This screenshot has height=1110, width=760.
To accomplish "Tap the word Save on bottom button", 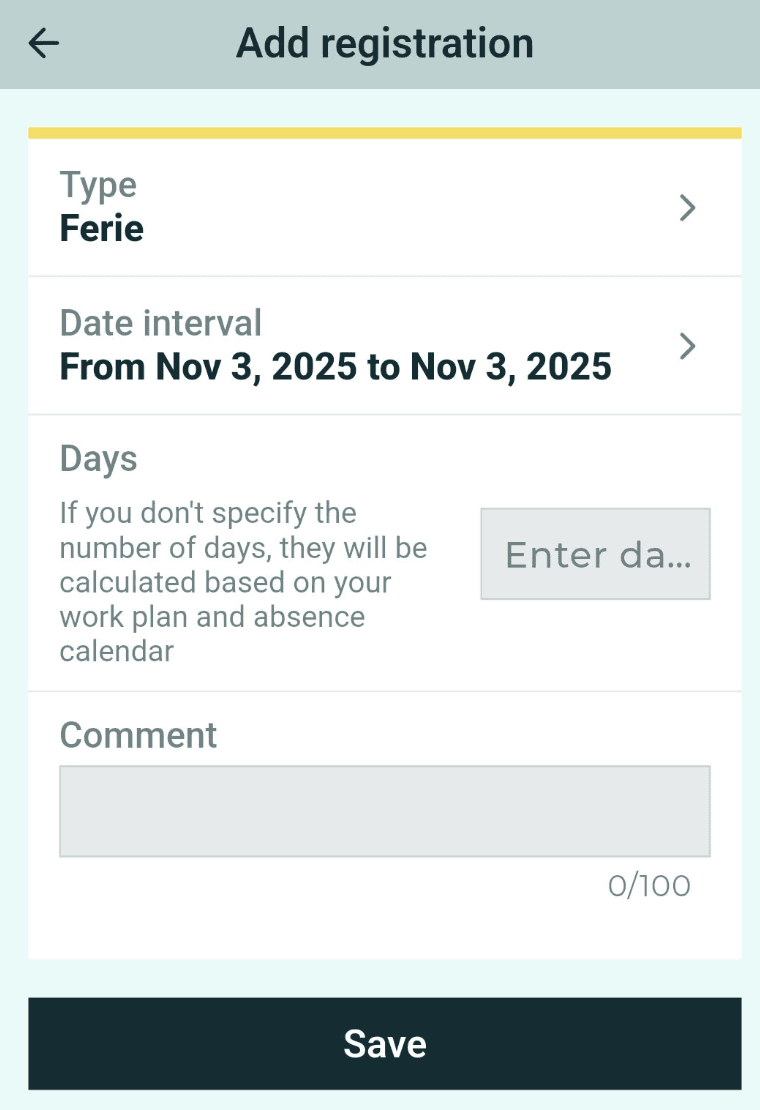I will [385, 1043].
